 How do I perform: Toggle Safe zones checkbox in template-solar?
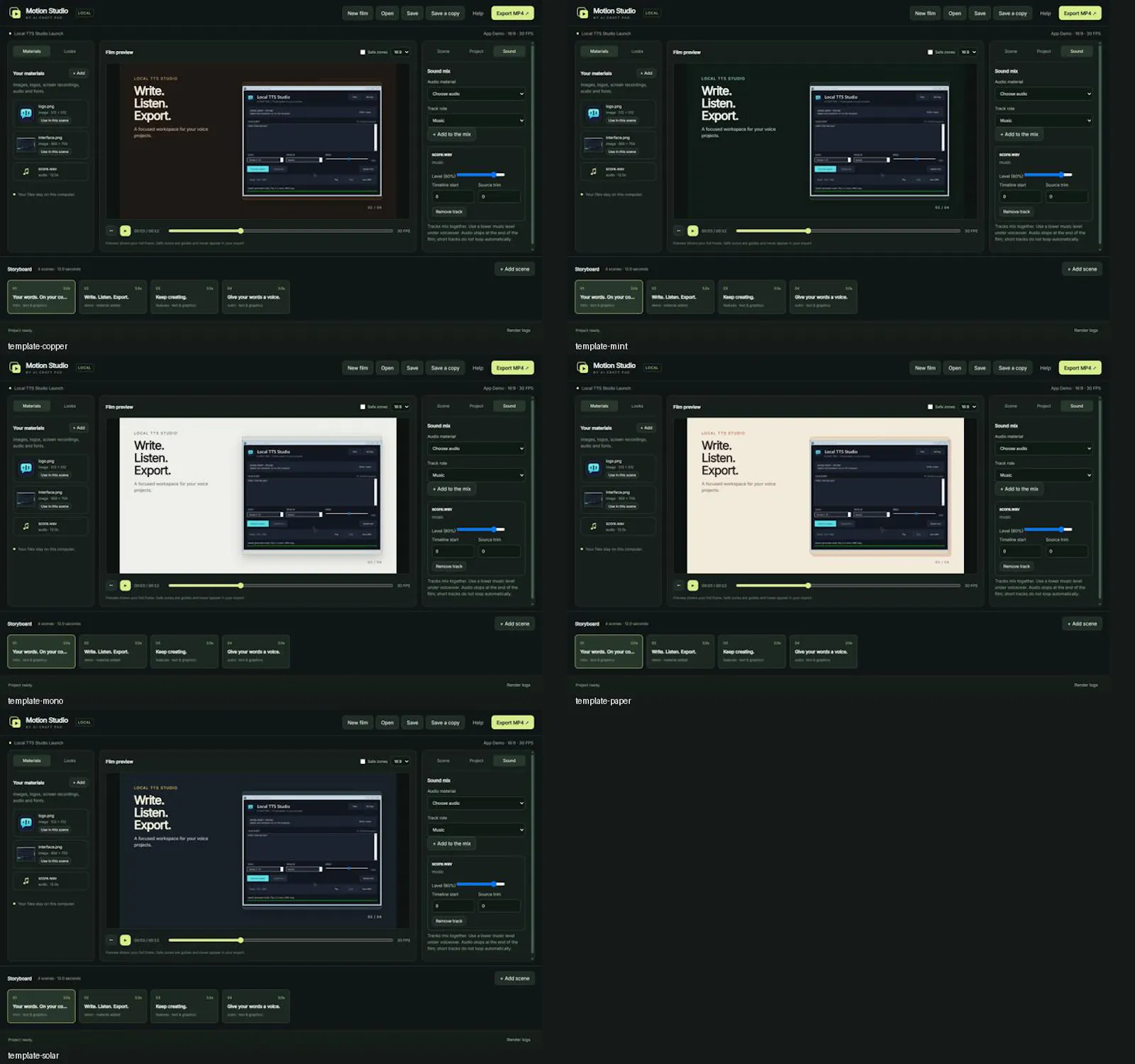click(x=362, y=761)
